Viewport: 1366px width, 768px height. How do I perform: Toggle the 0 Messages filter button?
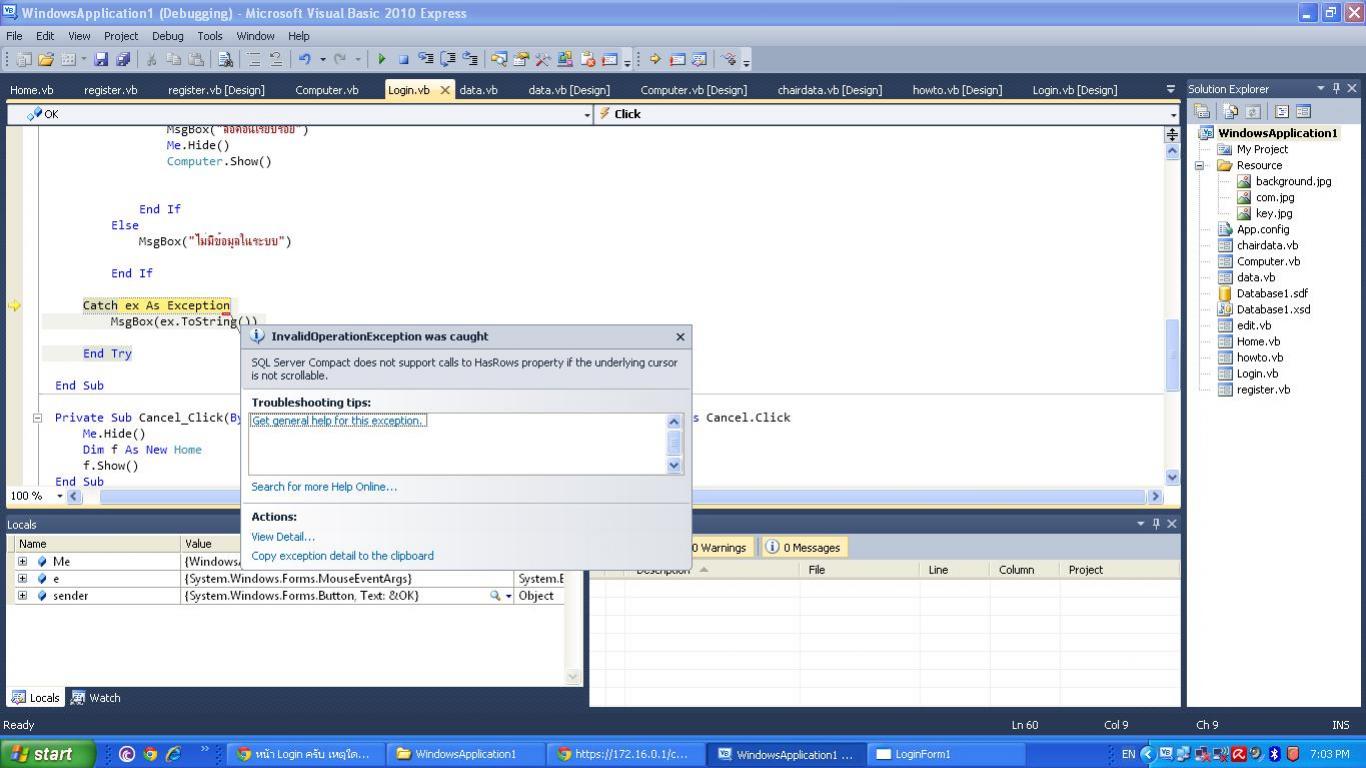point(803,548)
